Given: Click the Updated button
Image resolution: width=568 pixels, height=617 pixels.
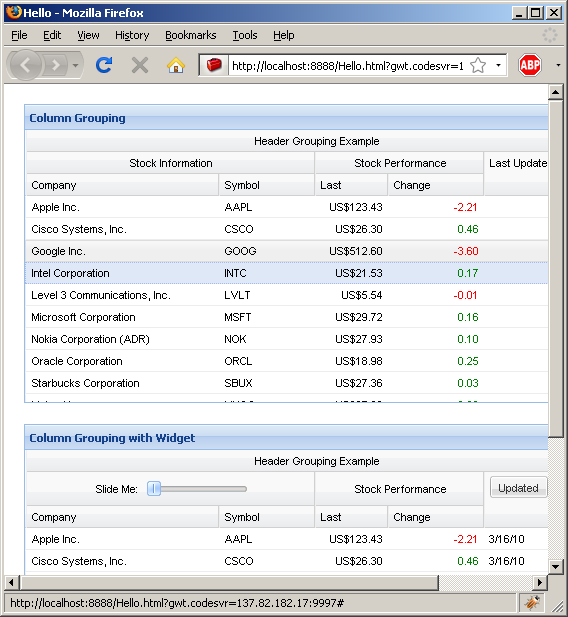Looking at the screenshot, I should click(518, 487).
